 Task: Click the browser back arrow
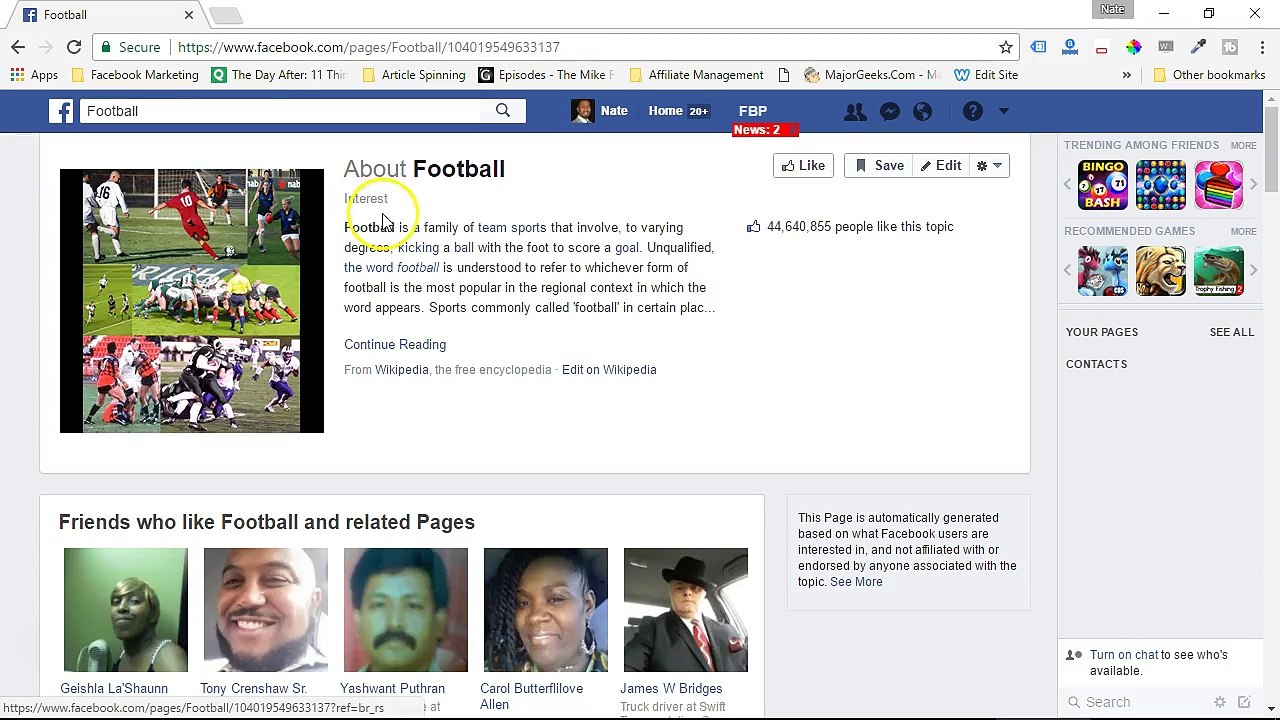tap(18, 47)
